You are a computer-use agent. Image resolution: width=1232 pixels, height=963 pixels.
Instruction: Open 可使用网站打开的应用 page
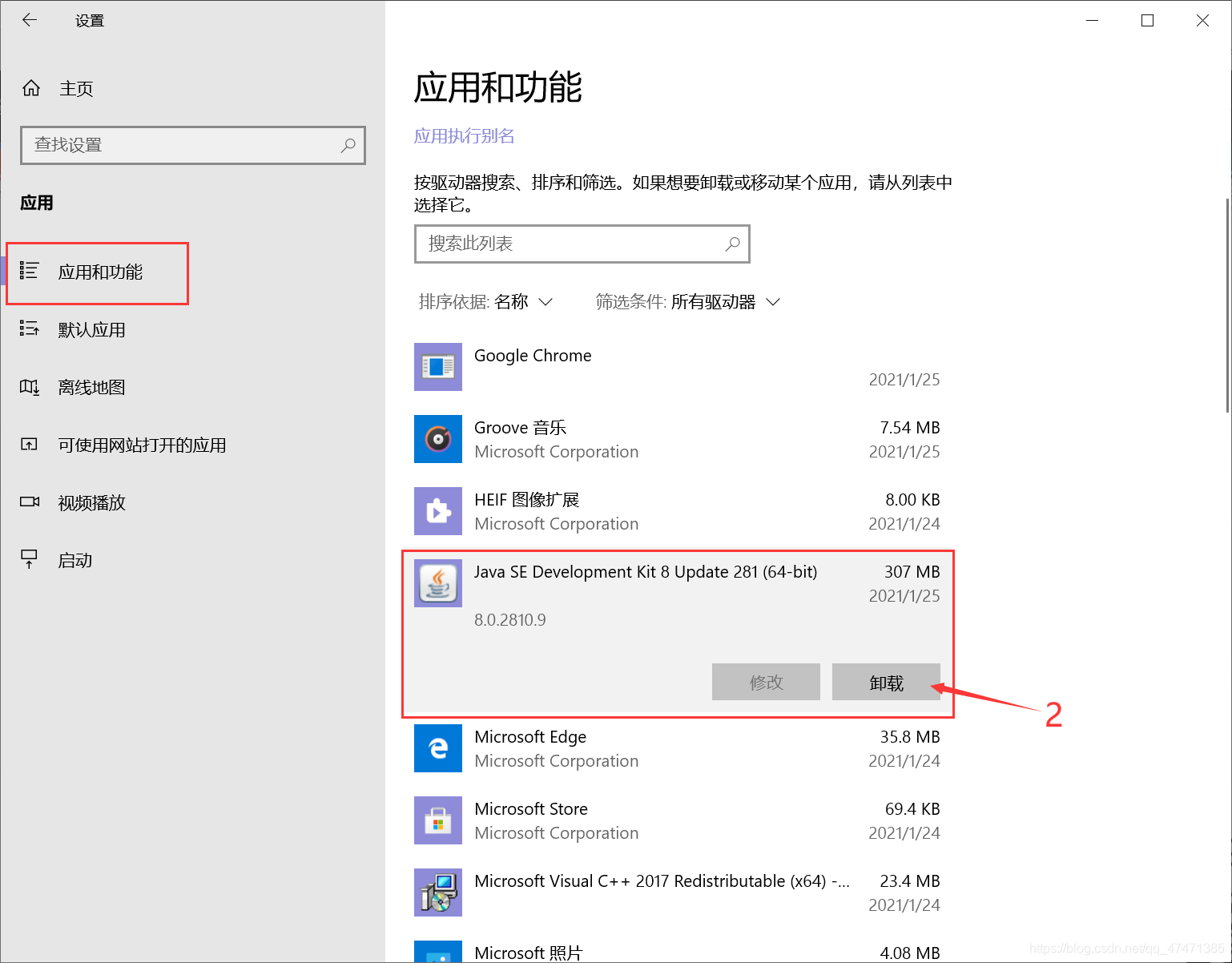pos(142,445)
